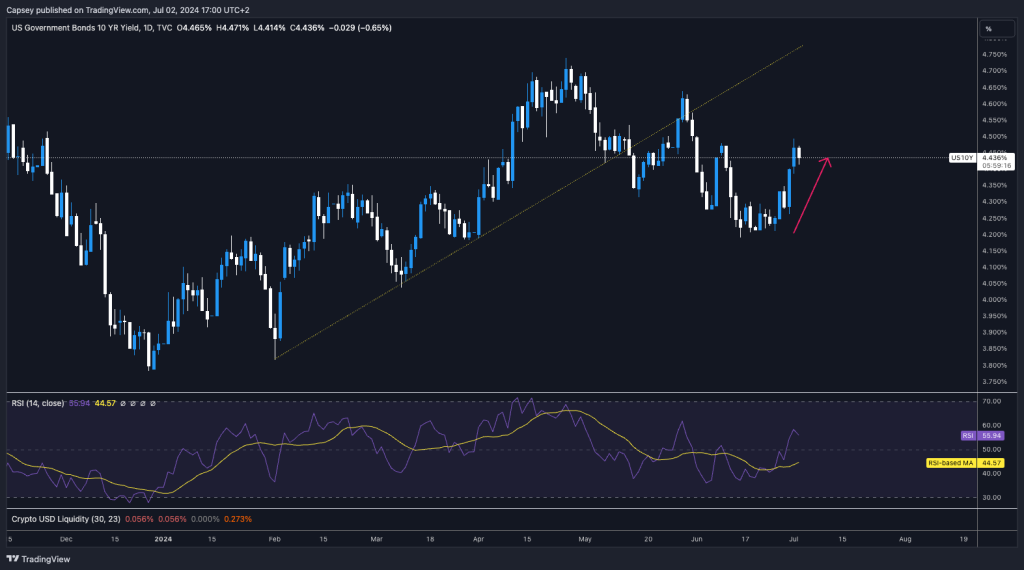This screenshot has height=570, width=1024.
Task: Click the Aug label on time axis
Action: (x=905, y=538)
